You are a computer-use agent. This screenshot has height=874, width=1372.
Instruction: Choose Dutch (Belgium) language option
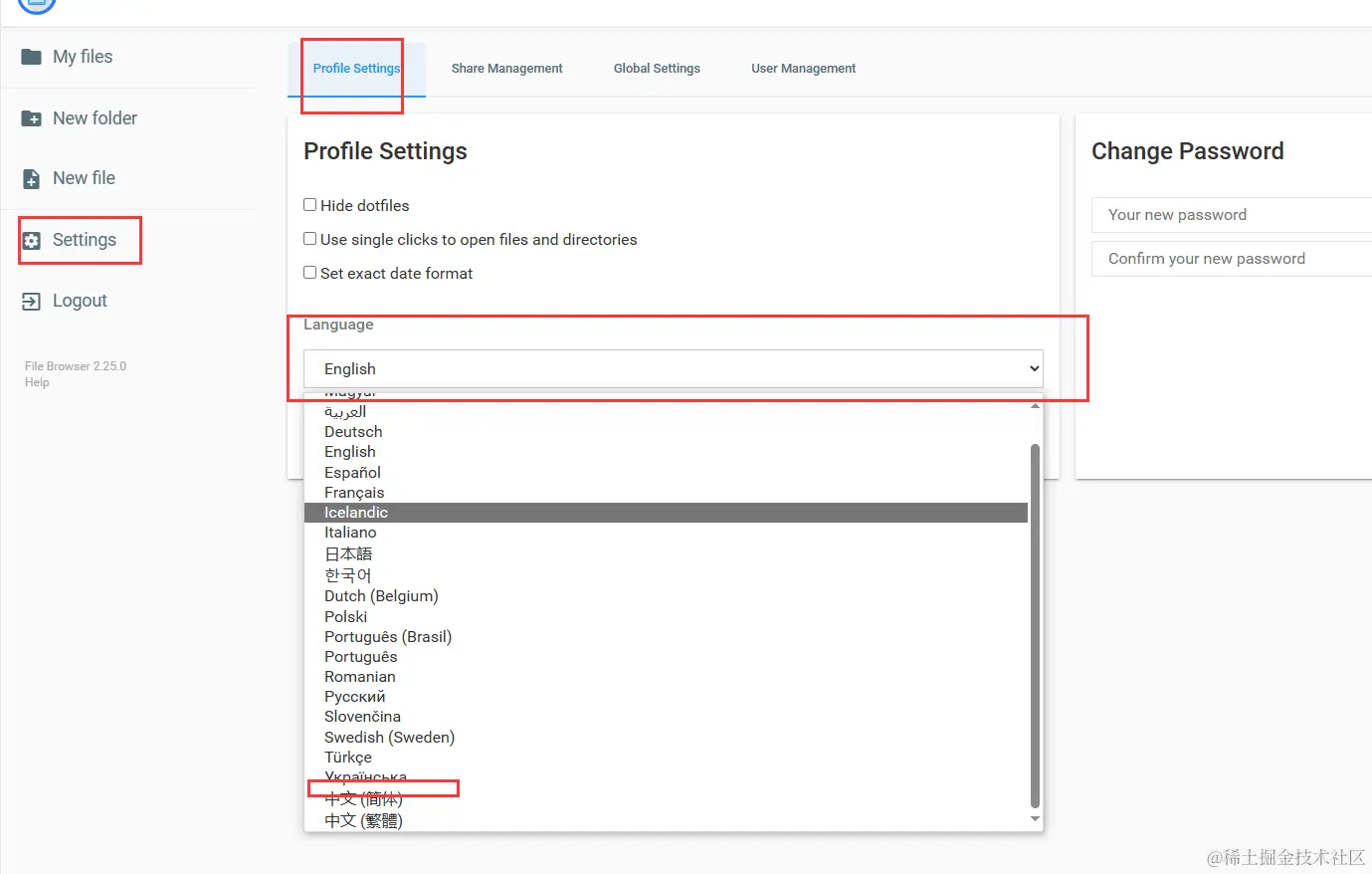(x=666, y=596)
